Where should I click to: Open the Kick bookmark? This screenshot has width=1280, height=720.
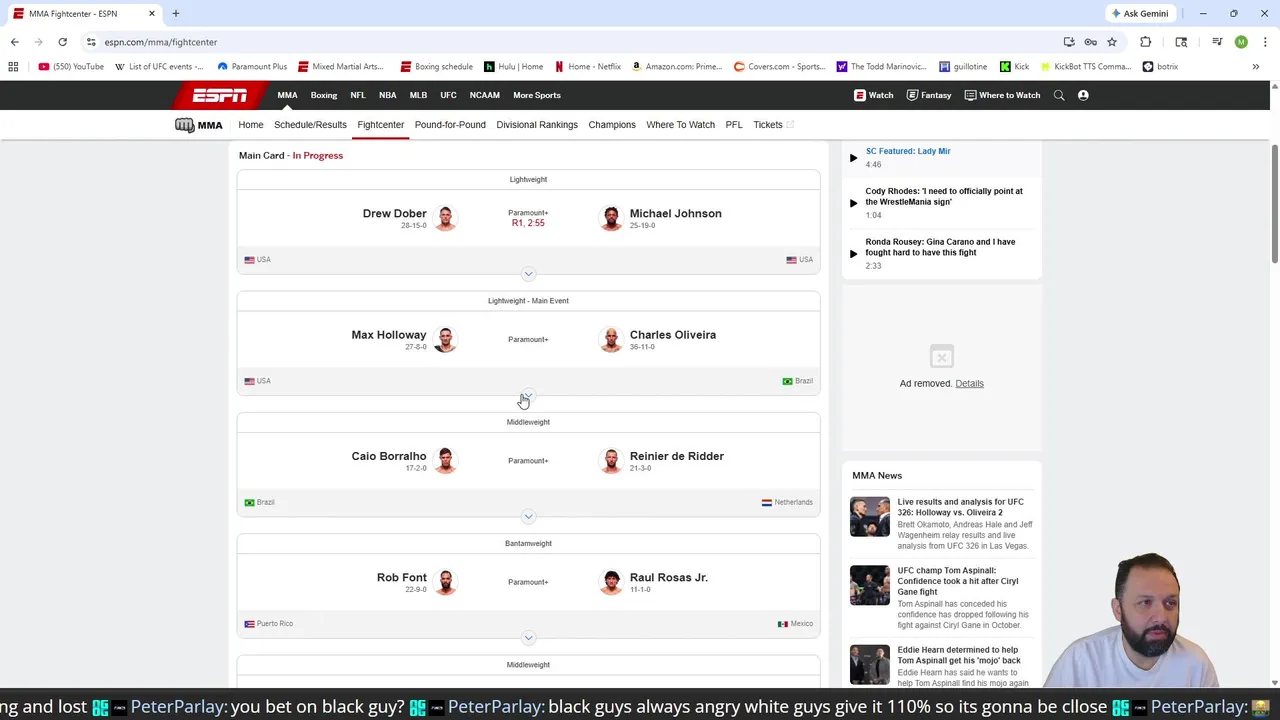tap(1013, 67)
